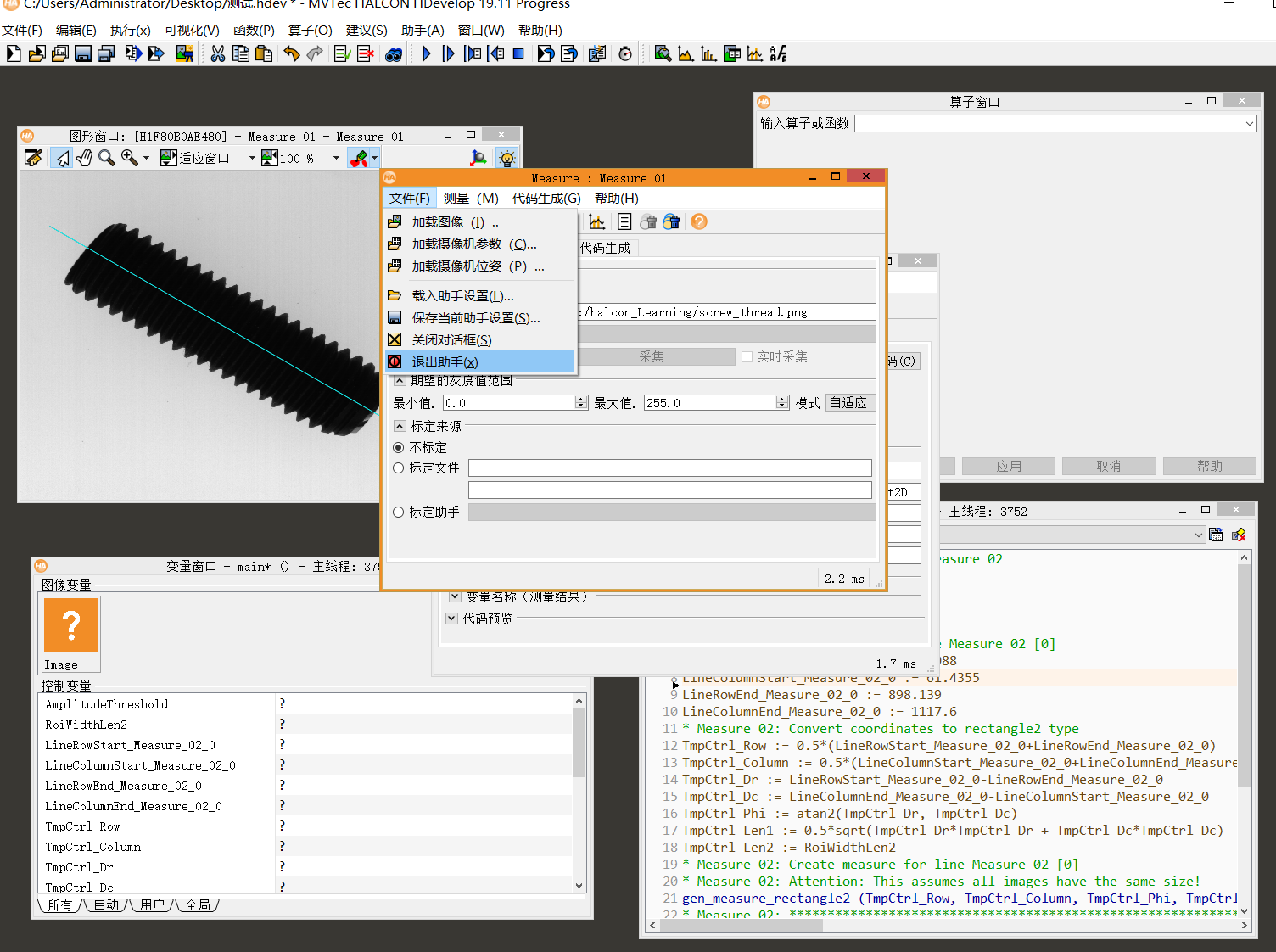Select the 标定助手 radio button
This screenshot has width=1276, height=952.
pyautogui.click(x=398, y=512)
